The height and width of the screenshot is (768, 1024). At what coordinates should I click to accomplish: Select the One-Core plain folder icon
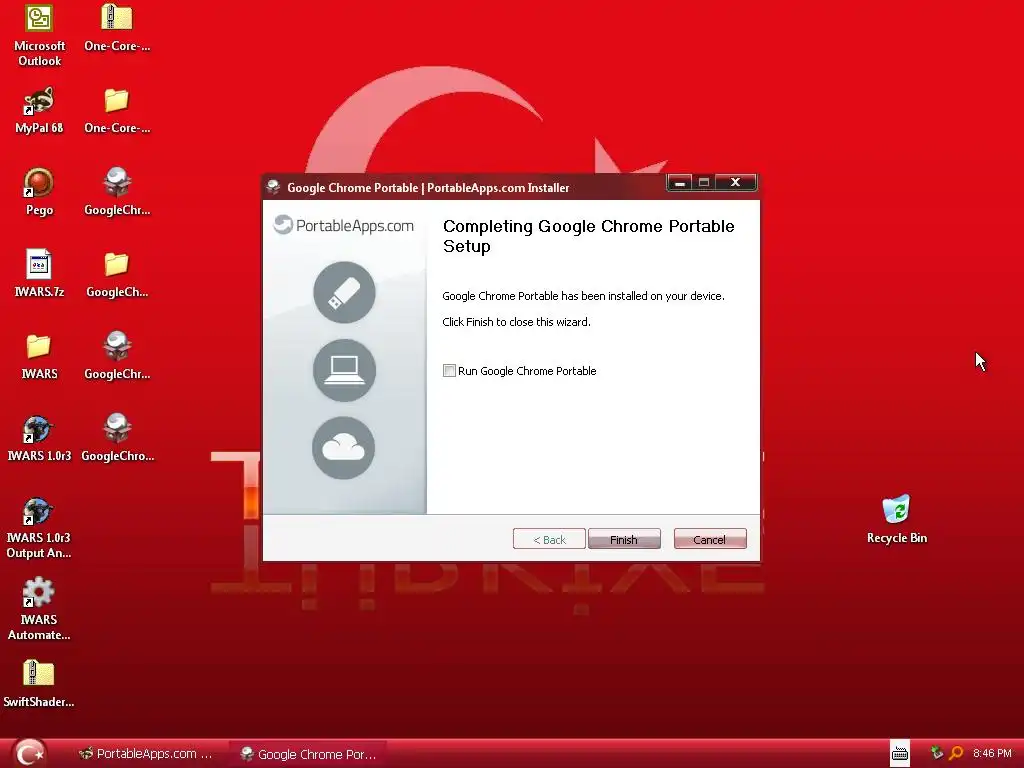tap(117, 110)
